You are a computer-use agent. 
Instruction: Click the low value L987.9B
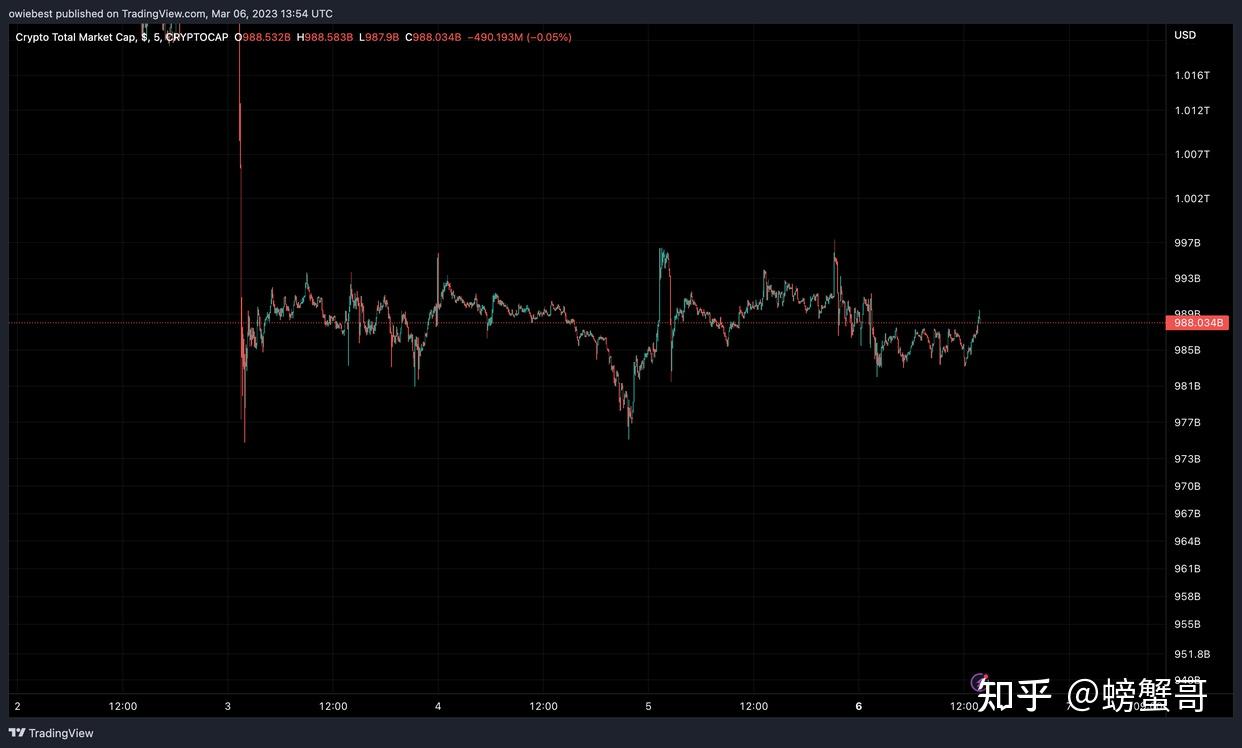[x=379, y=37]
